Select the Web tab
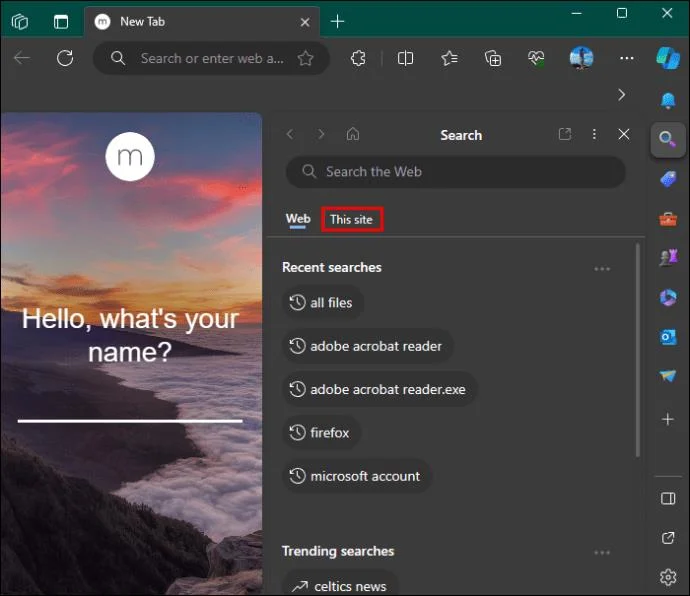690x596 pixels. click(x=298, y=219)
